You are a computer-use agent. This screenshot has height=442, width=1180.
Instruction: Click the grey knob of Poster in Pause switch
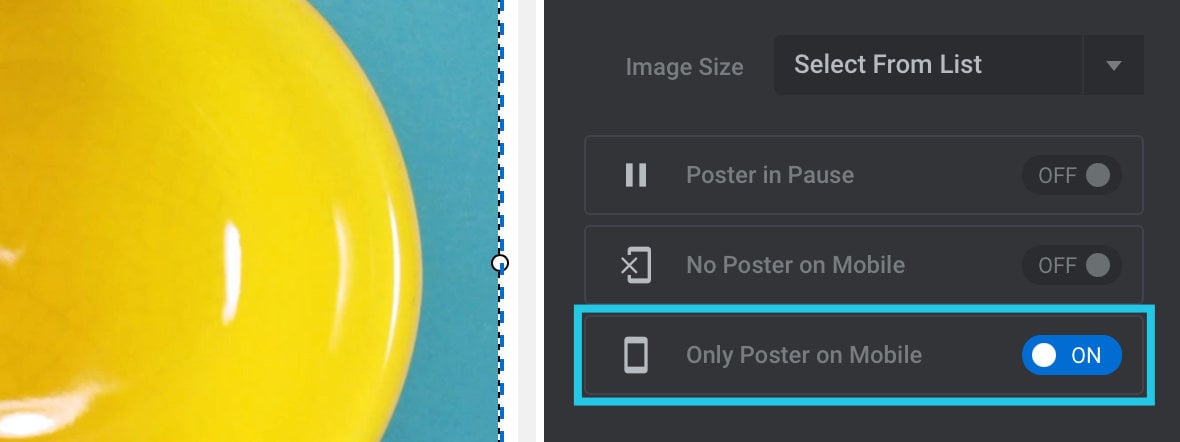[1098, 175]
